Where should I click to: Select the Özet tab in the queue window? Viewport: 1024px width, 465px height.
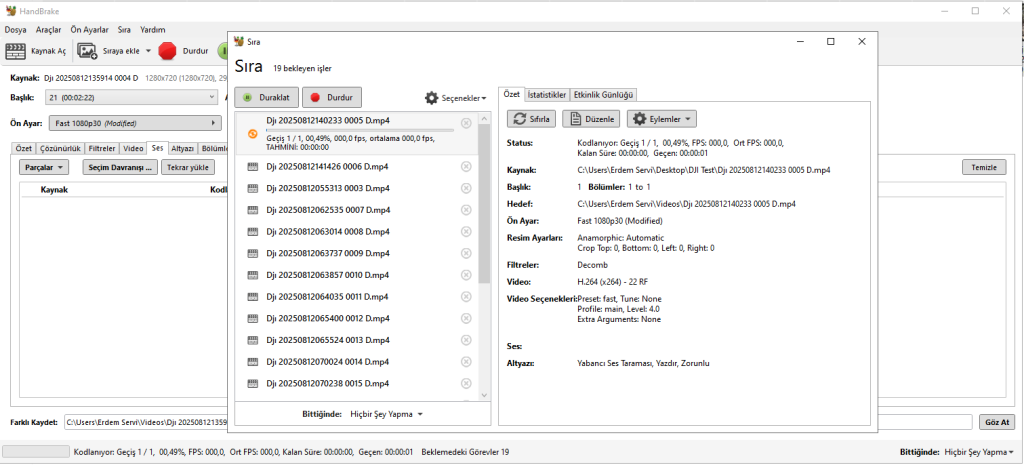coord(511,94)
